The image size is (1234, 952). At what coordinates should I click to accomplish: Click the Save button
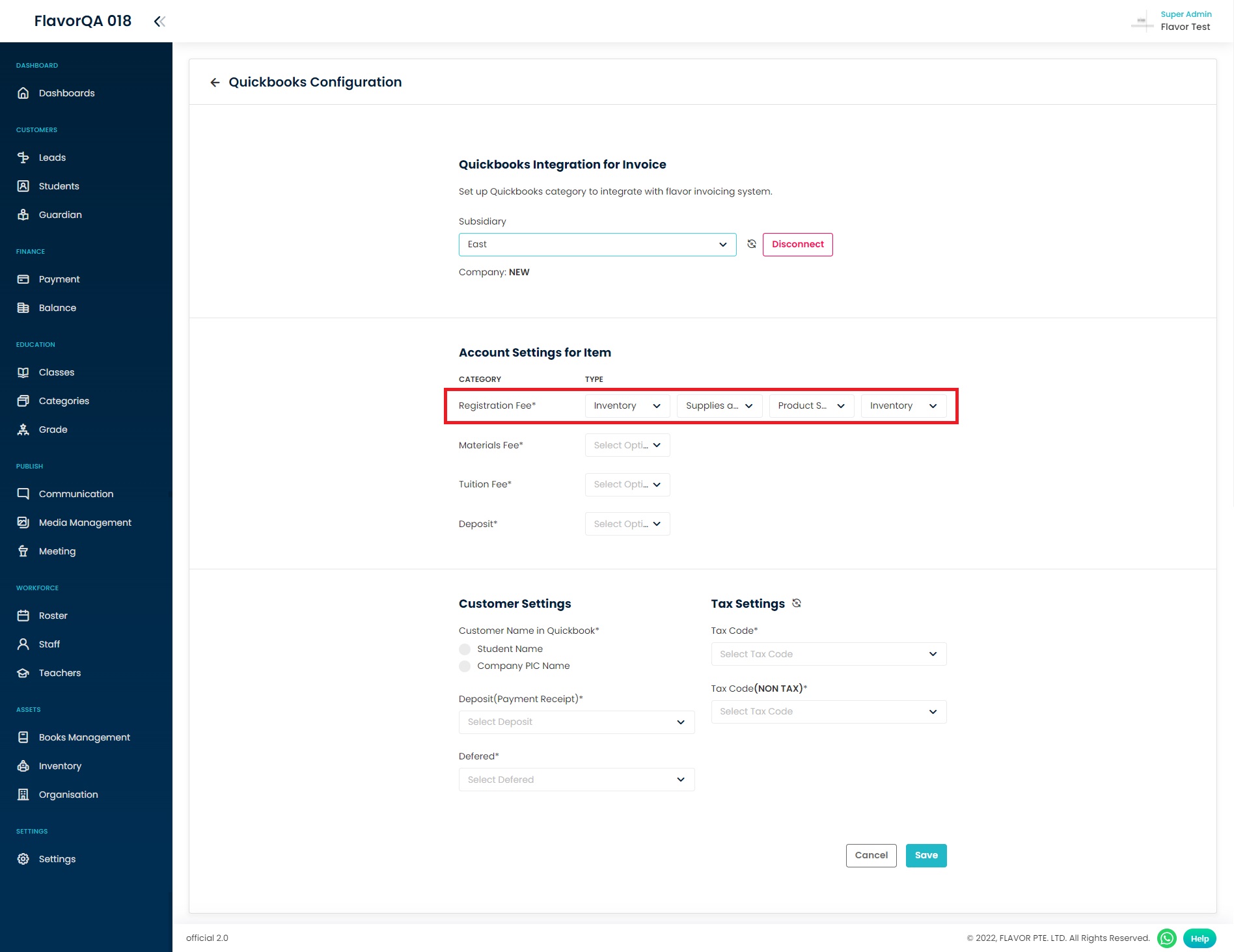click(926, 856)
